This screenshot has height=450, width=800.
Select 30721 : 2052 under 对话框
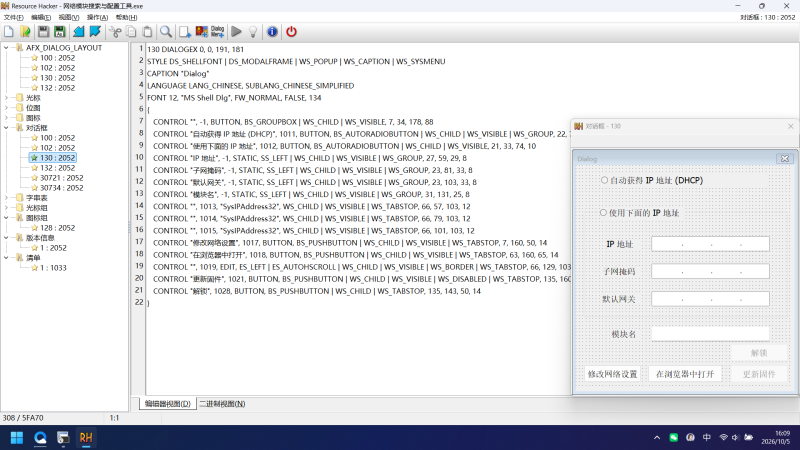point(61,178)
